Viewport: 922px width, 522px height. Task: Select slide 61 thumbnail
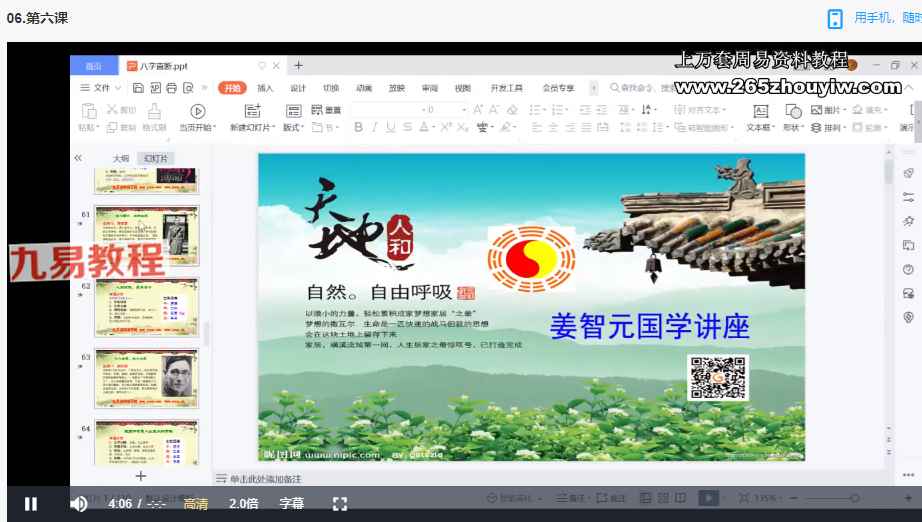pyautogui.click(x=147, y=236)
